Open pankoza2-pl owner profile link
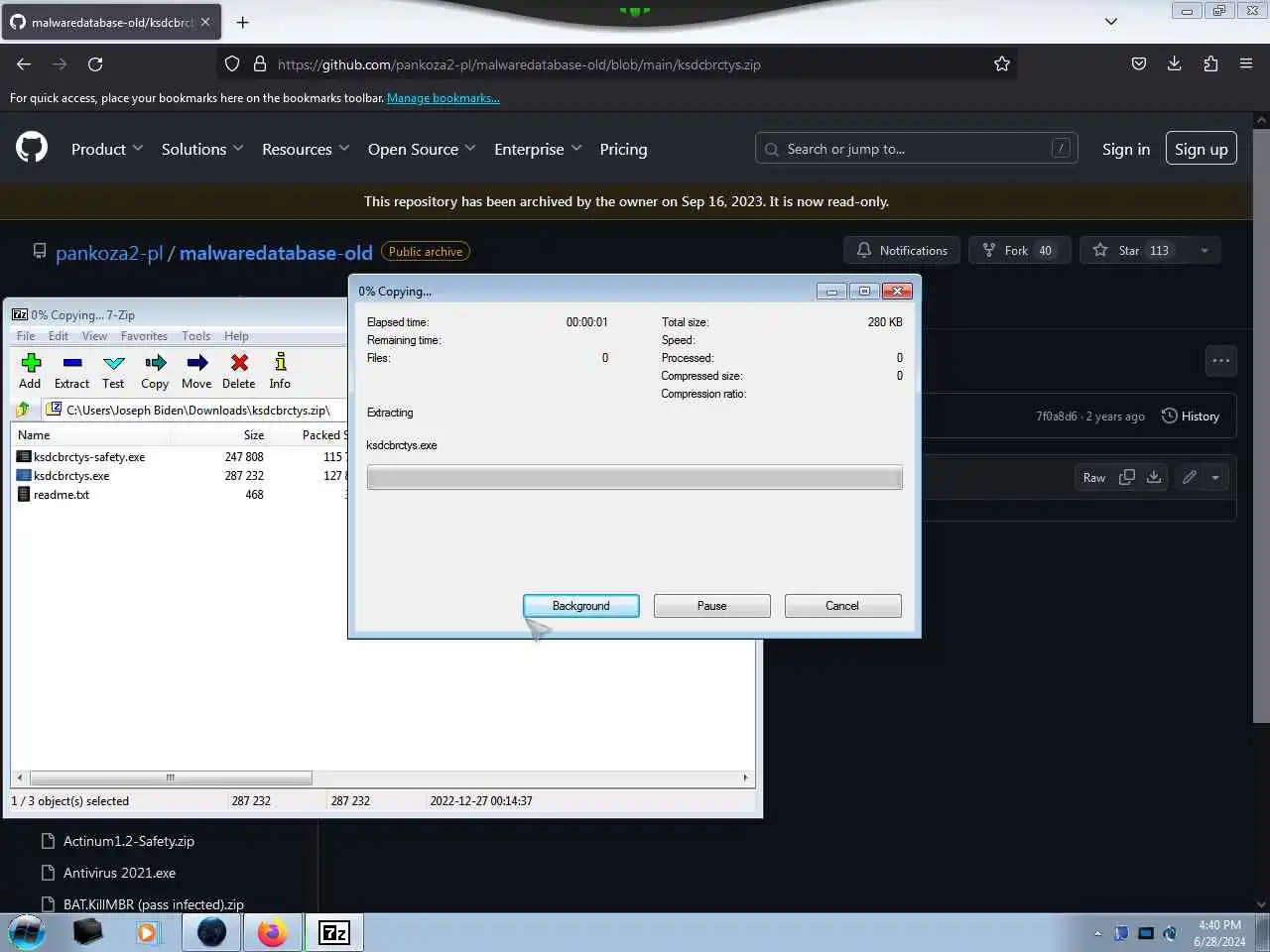 pyautogui.click(x=109, y=253)
